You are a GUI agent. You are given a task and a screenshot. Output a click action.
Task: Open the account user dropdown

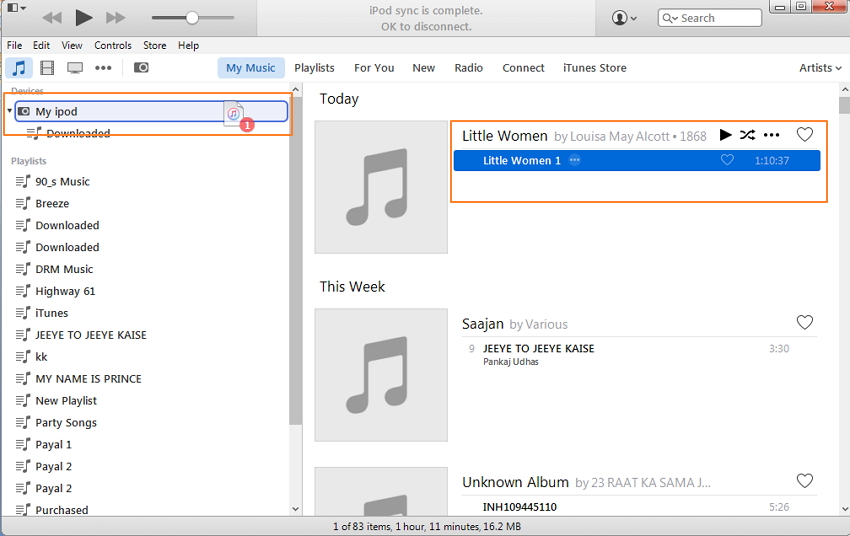[x=625, y=18]
